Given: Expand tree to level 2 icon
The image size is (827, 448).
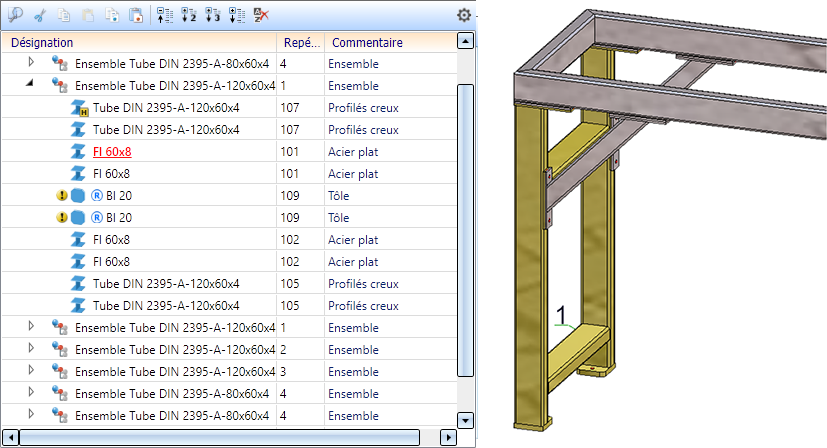Looking at the screenshot, I should (189, 15).
